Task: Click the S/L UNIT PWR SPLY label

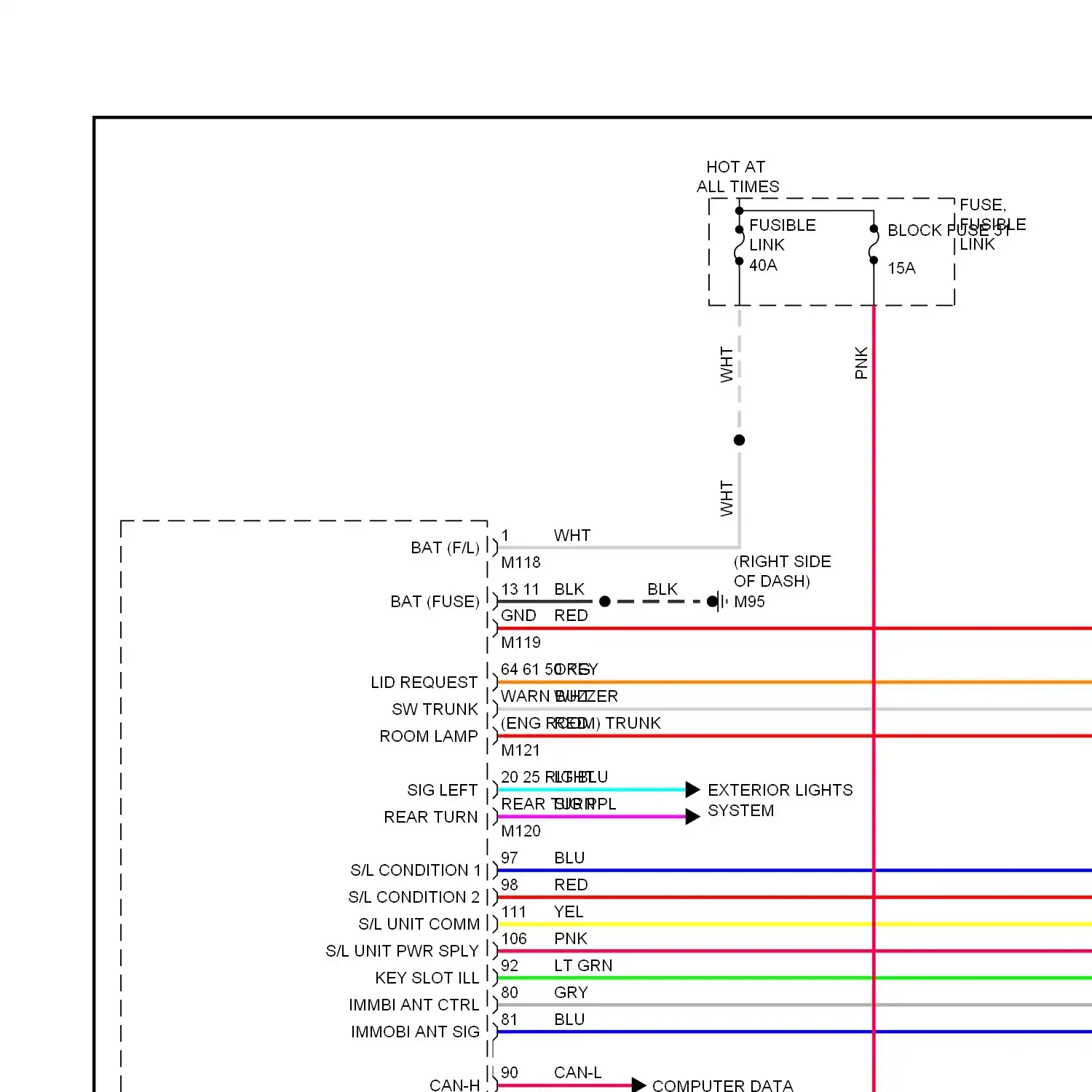Action: click(402, 951)
